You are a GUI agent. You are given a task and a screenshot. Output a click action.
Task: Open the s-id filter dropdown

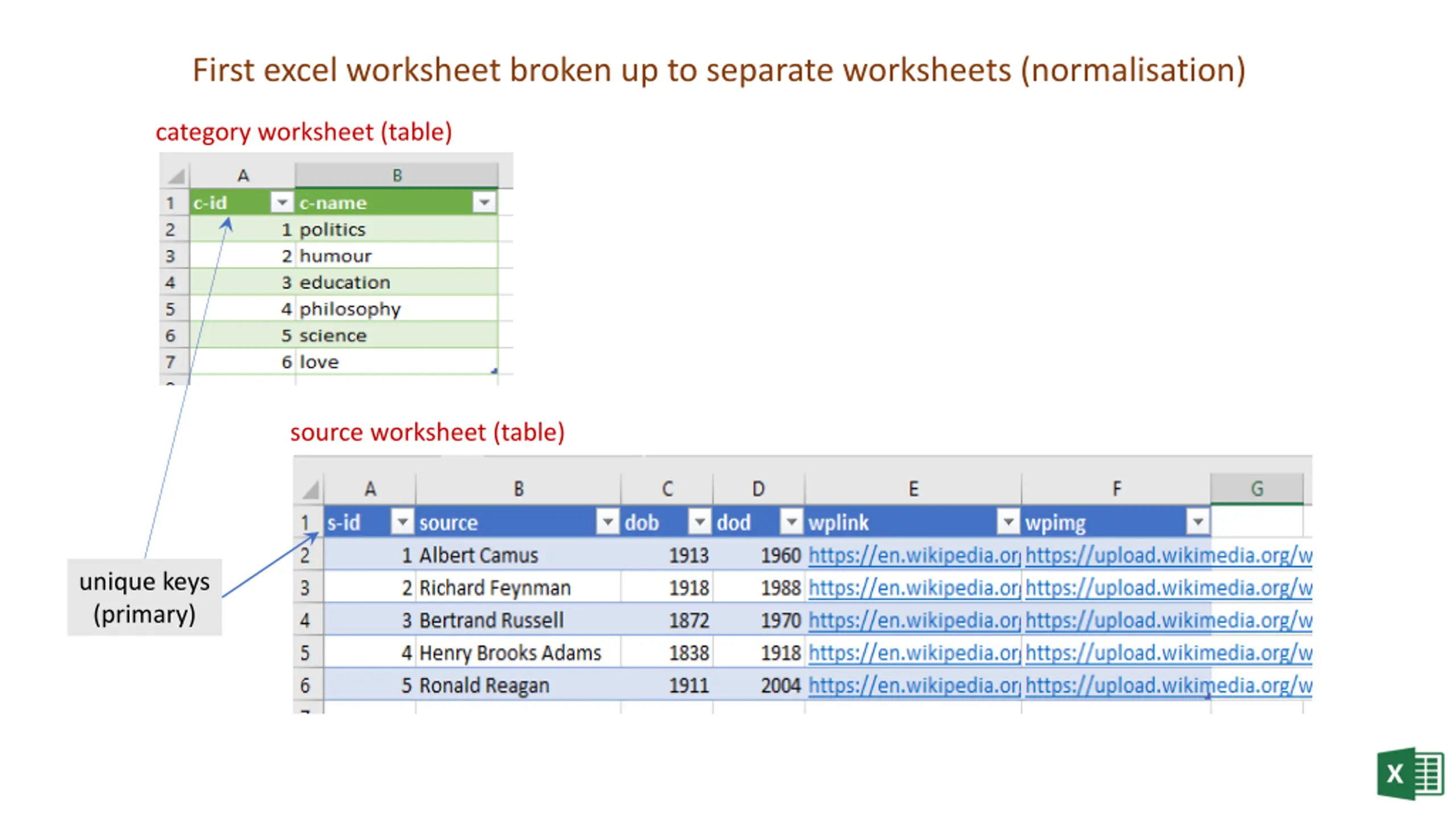pos(402,522)
